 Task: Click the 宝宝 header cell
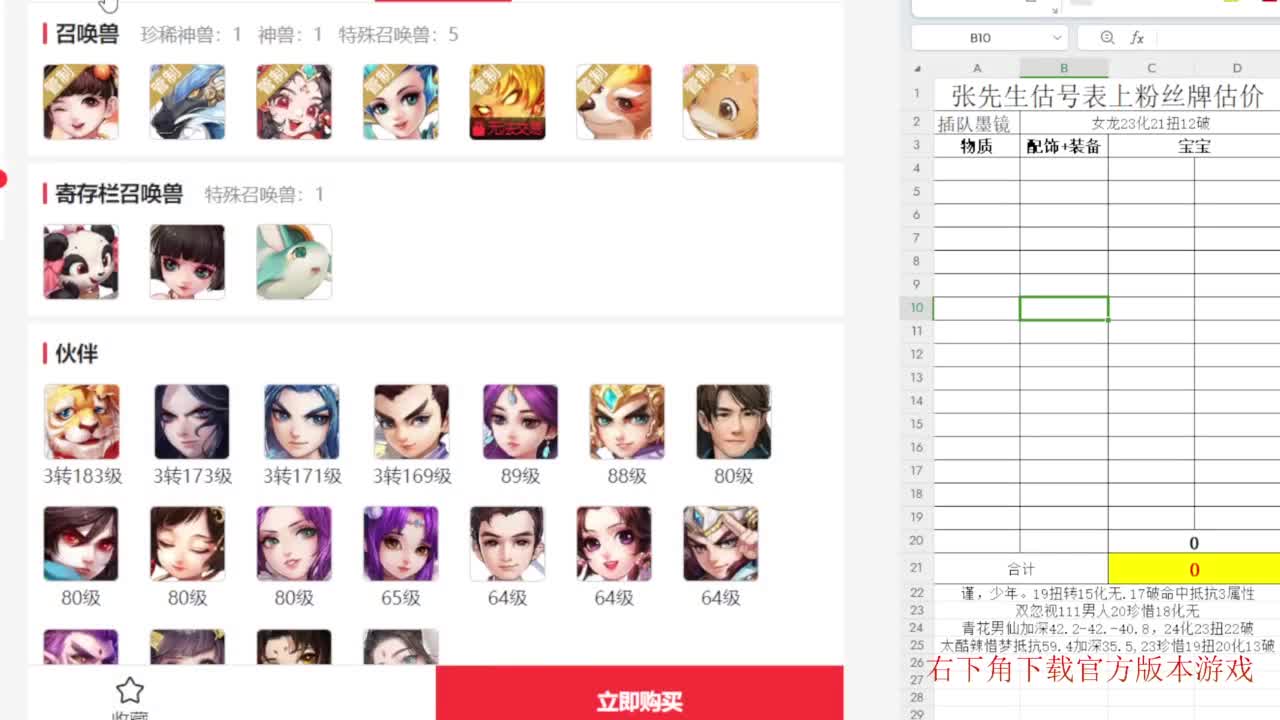pos(1194,146)
